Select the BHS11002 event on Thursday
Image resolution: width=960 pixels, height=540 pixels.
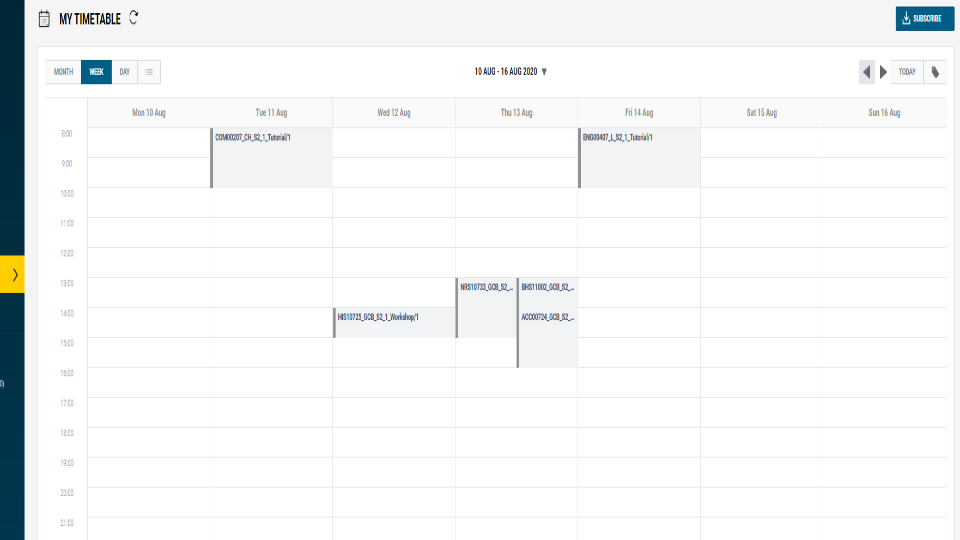[547, 293]
